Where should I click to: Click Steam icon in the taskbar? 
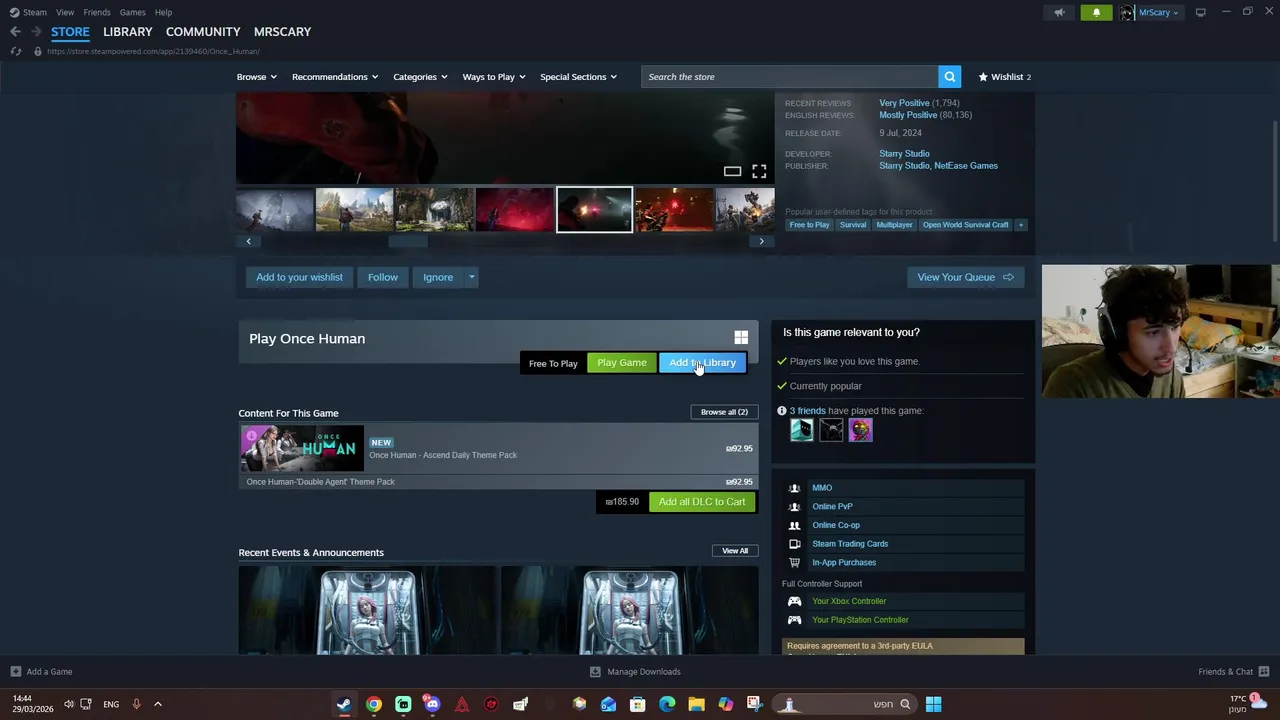click(x=344, y=704)
